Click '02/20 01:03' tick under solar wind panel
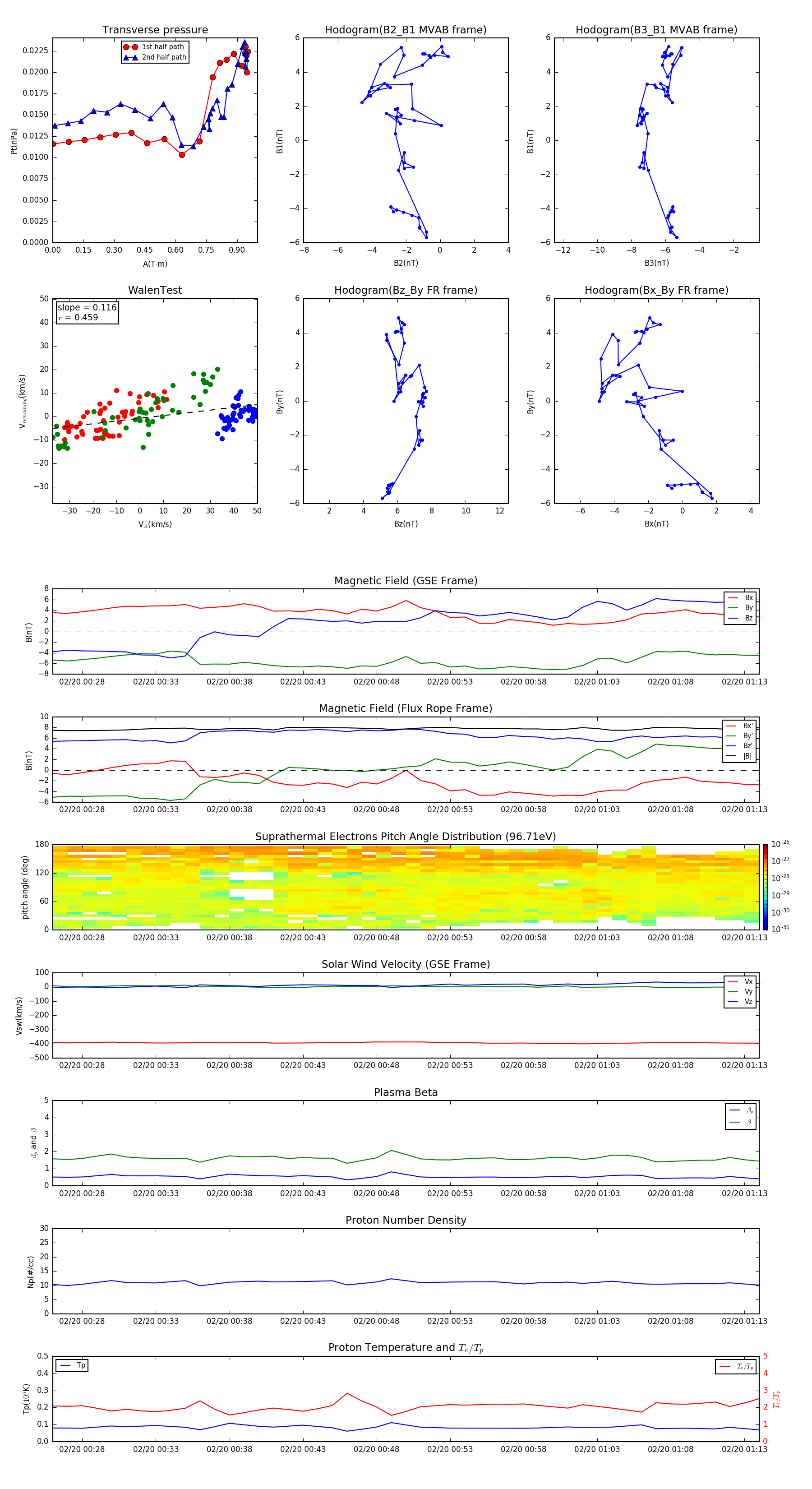The height and width of the screenshot is (1489, 812). coord(597,1066)
